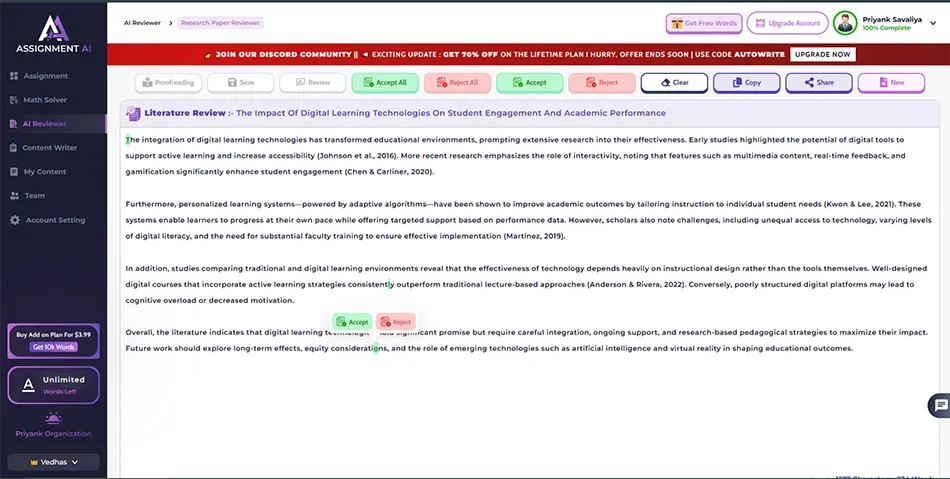The height and width of the screenshot is (479, 950).
Task: Open the Team section
Action: pyautogui.click(x=34, y=196)
